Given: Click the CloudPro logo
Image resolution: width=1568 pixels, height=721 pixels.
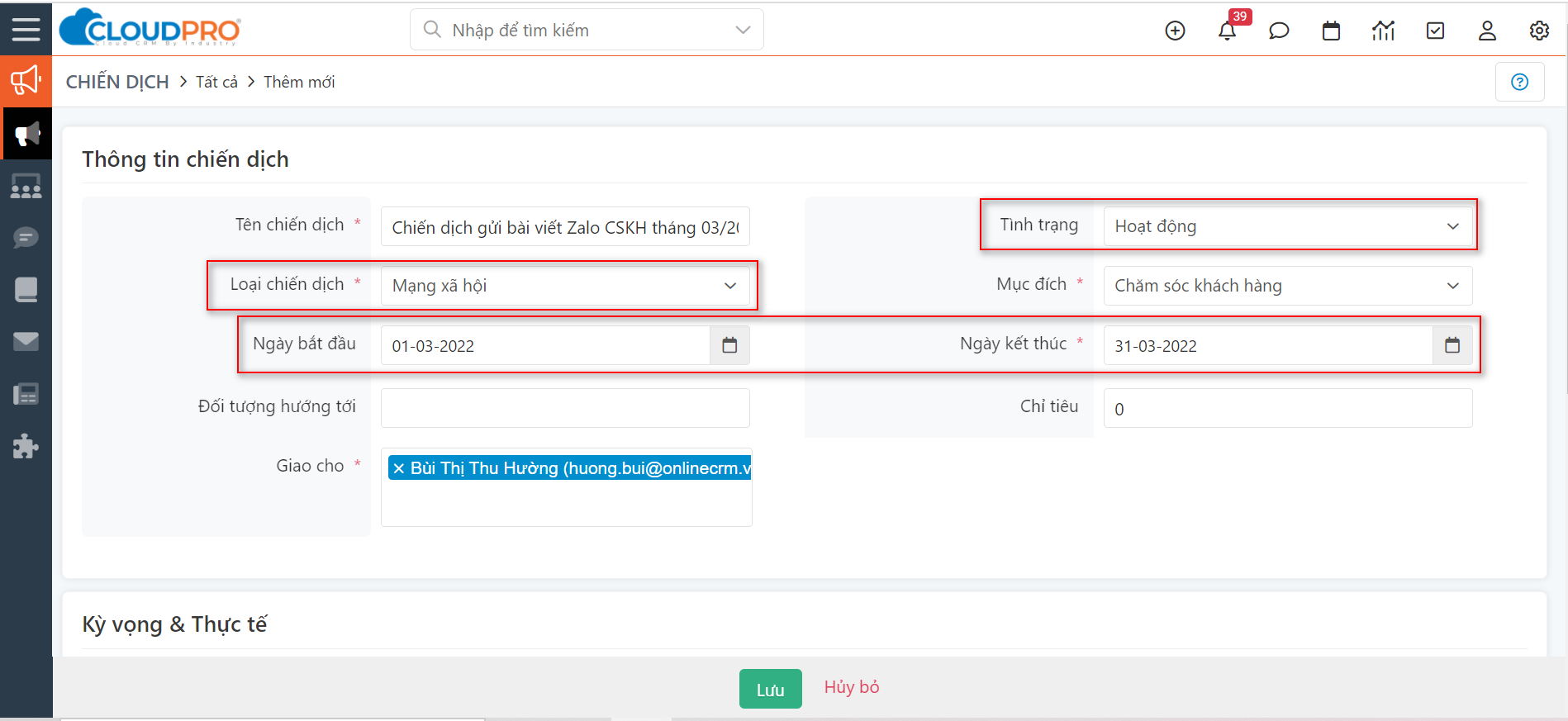Looking at the screenshot, I should click(150, 28).
